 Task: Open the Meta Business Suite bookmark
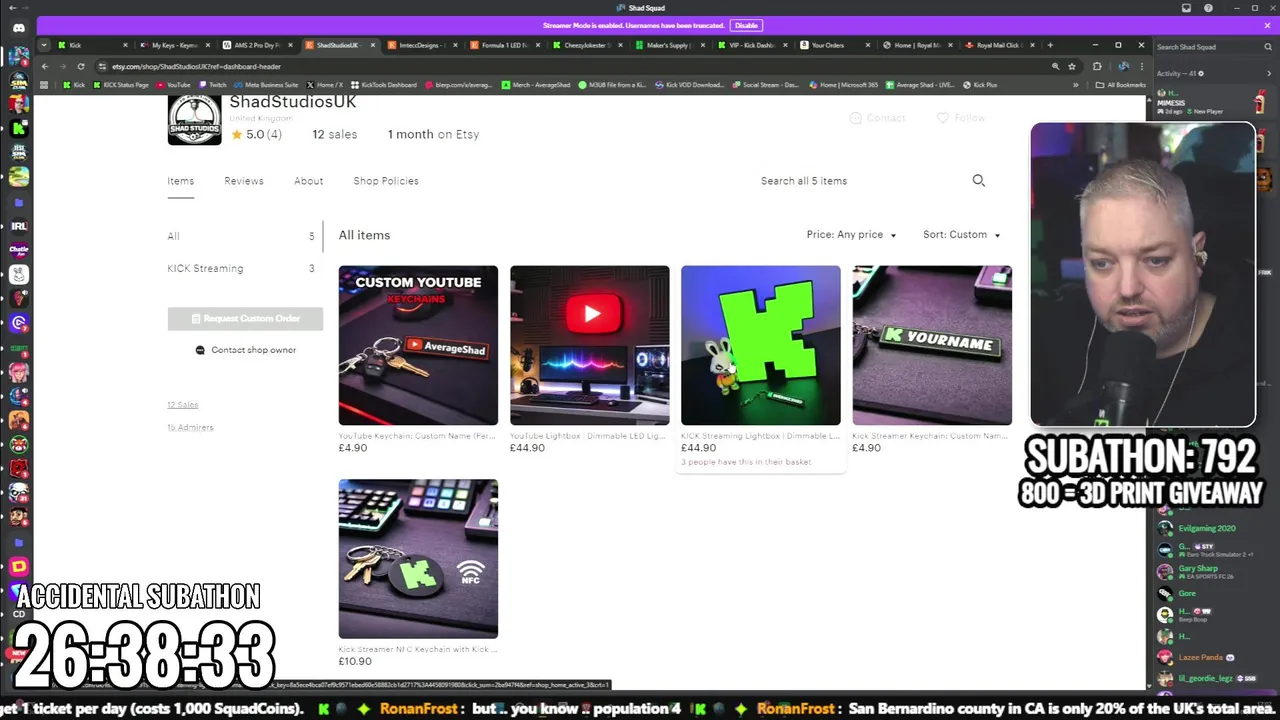(266, 85)
